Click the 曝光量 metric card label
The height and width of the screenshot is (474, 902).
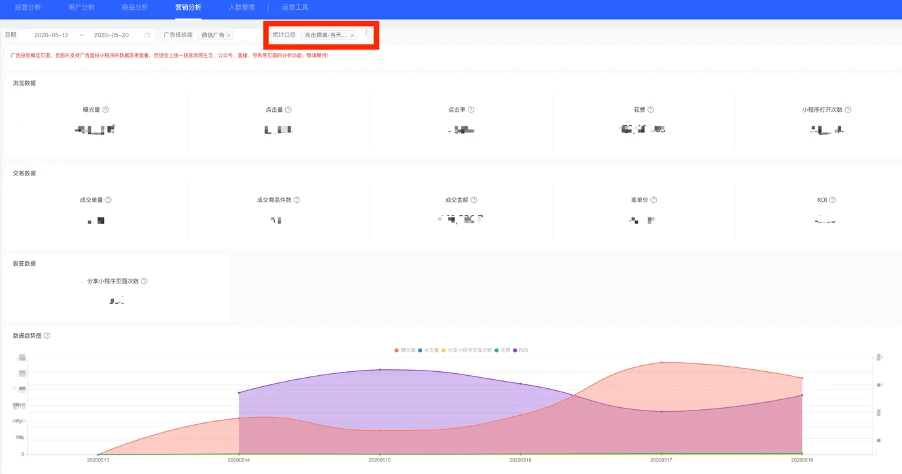click(x=91, y=110)
